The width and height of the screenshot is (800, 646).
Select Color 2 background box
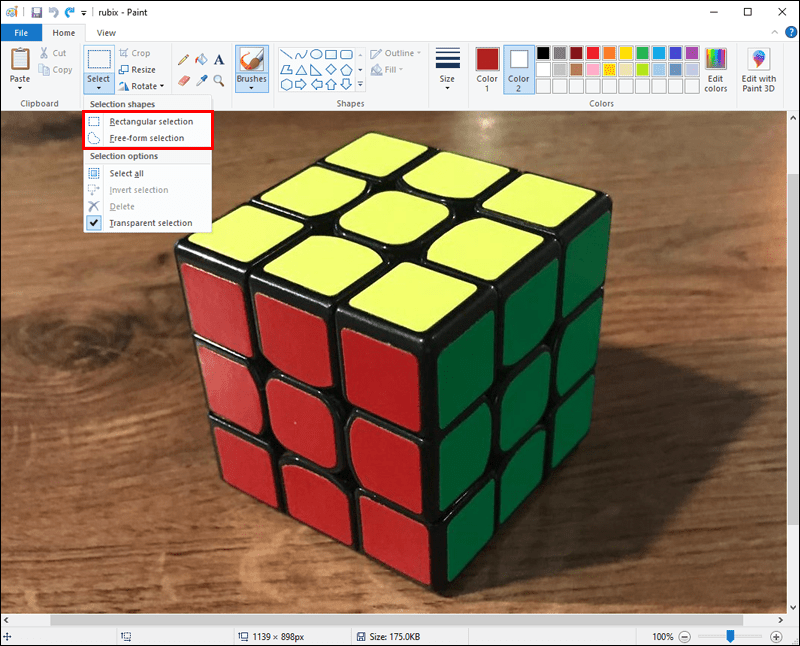point(518,70)
